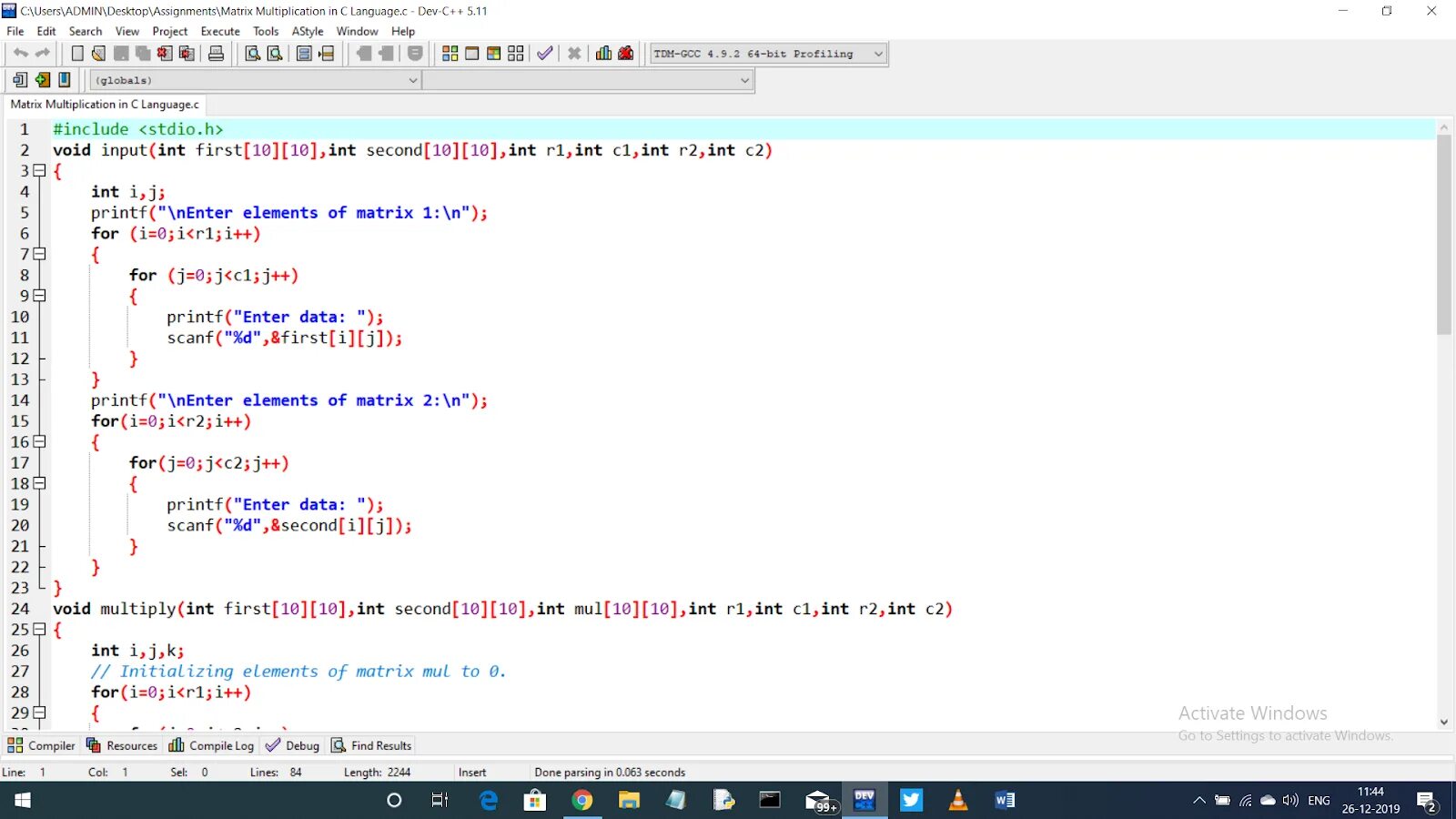The width and height of the screenshot is (1456, 819).
Task: Click the Compile & Run icon
Action: 493,54
